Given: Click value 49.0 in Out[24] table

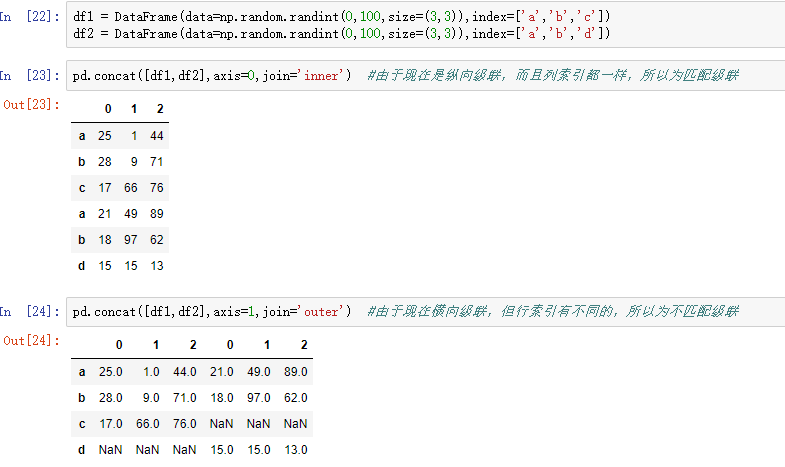Looking at the screenshot, I should [259, 372].
